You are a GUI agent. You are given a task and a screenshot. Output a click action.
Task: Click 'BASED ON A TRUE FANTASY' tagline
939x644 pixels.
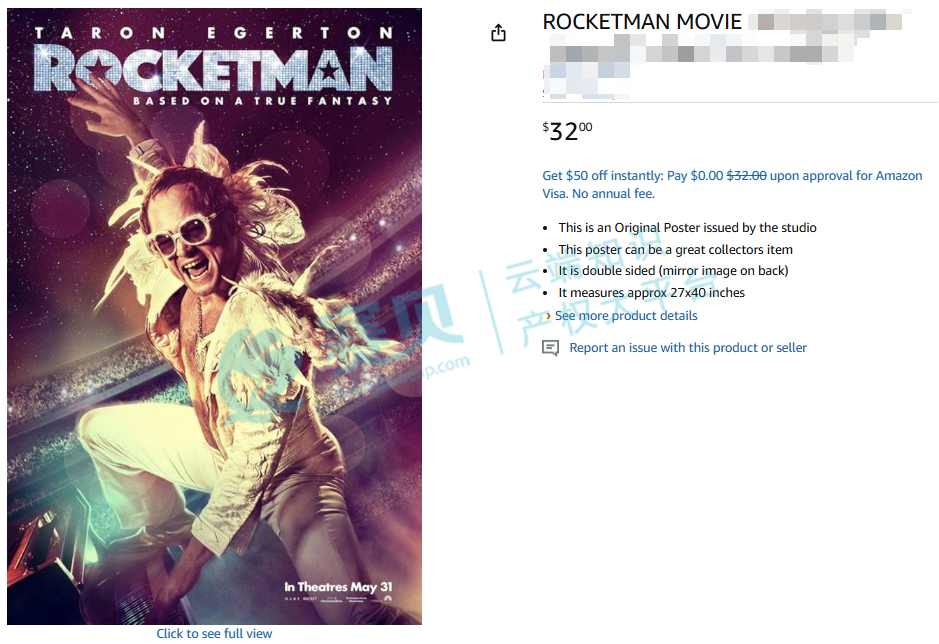(x=262, y=101)
